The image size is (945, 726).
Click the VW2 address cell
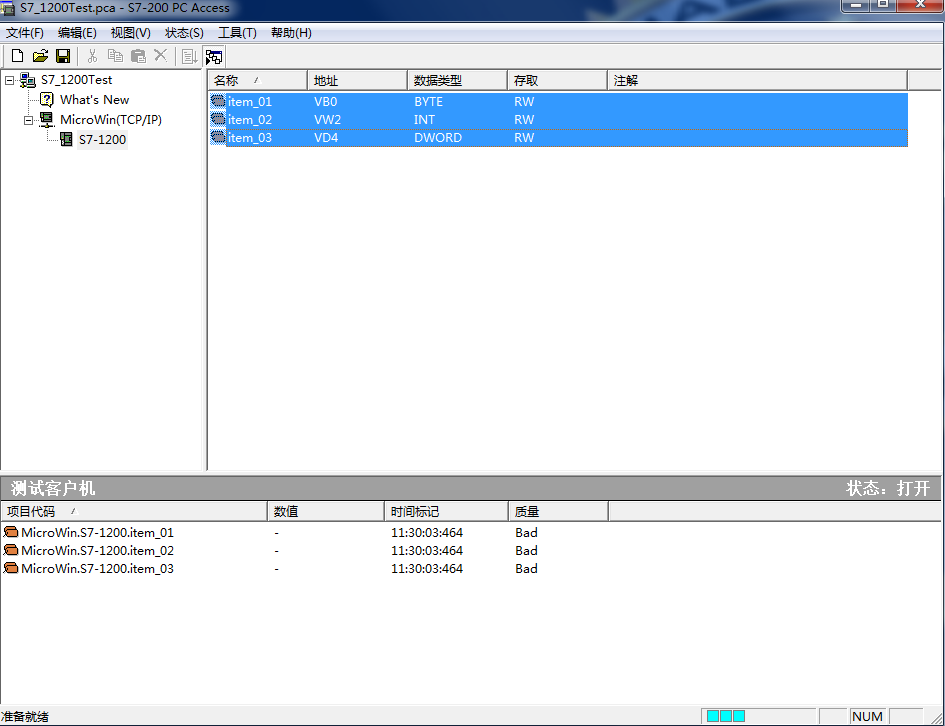327,119
